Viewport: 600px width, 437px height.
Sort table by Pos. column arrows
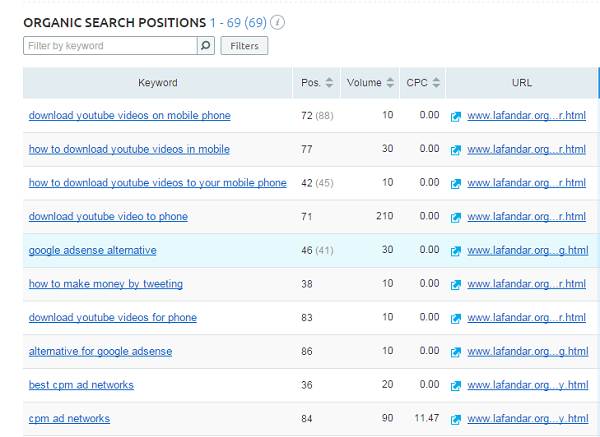coord(330,83)
